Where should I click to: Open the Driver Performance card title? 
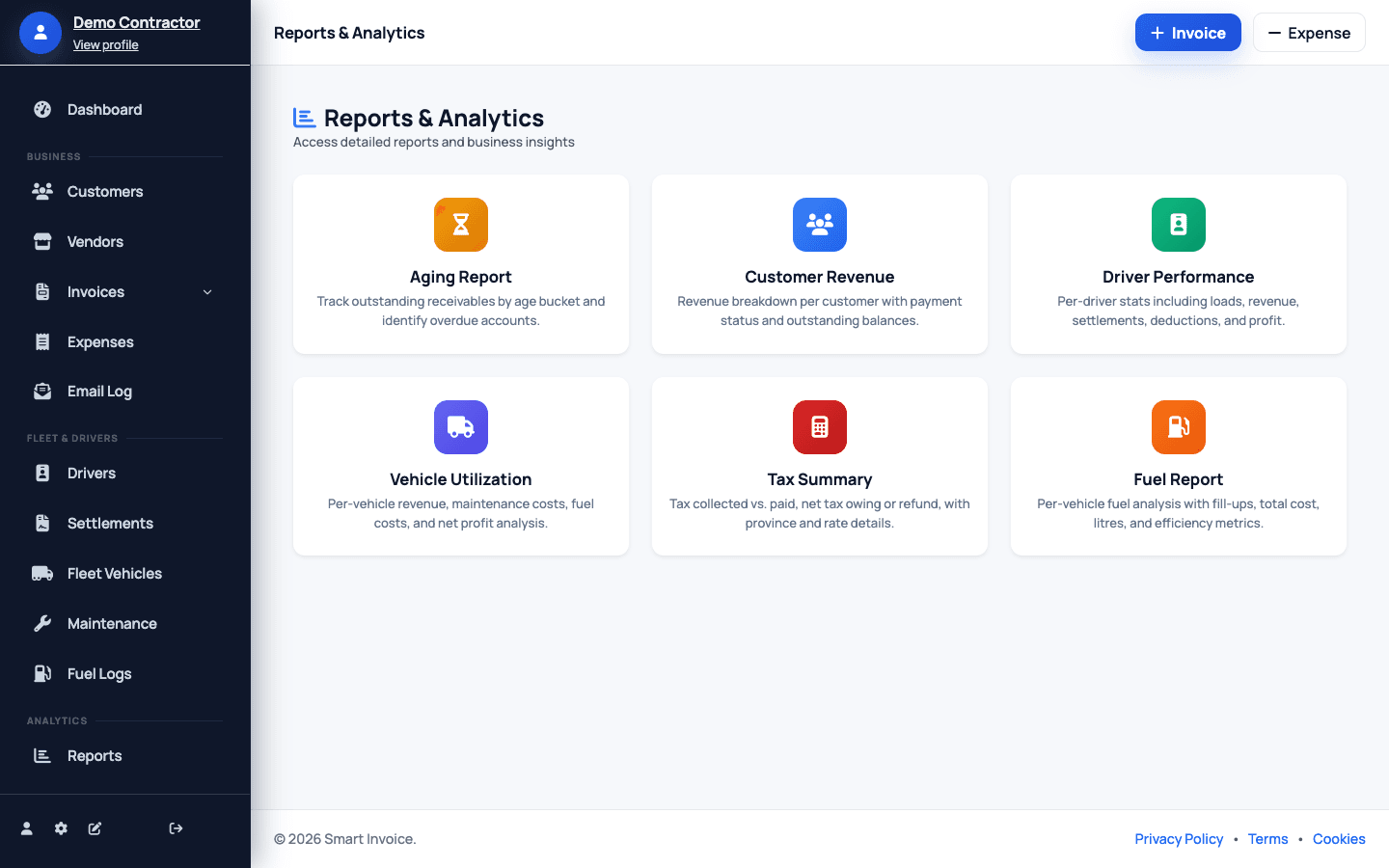1179,277
